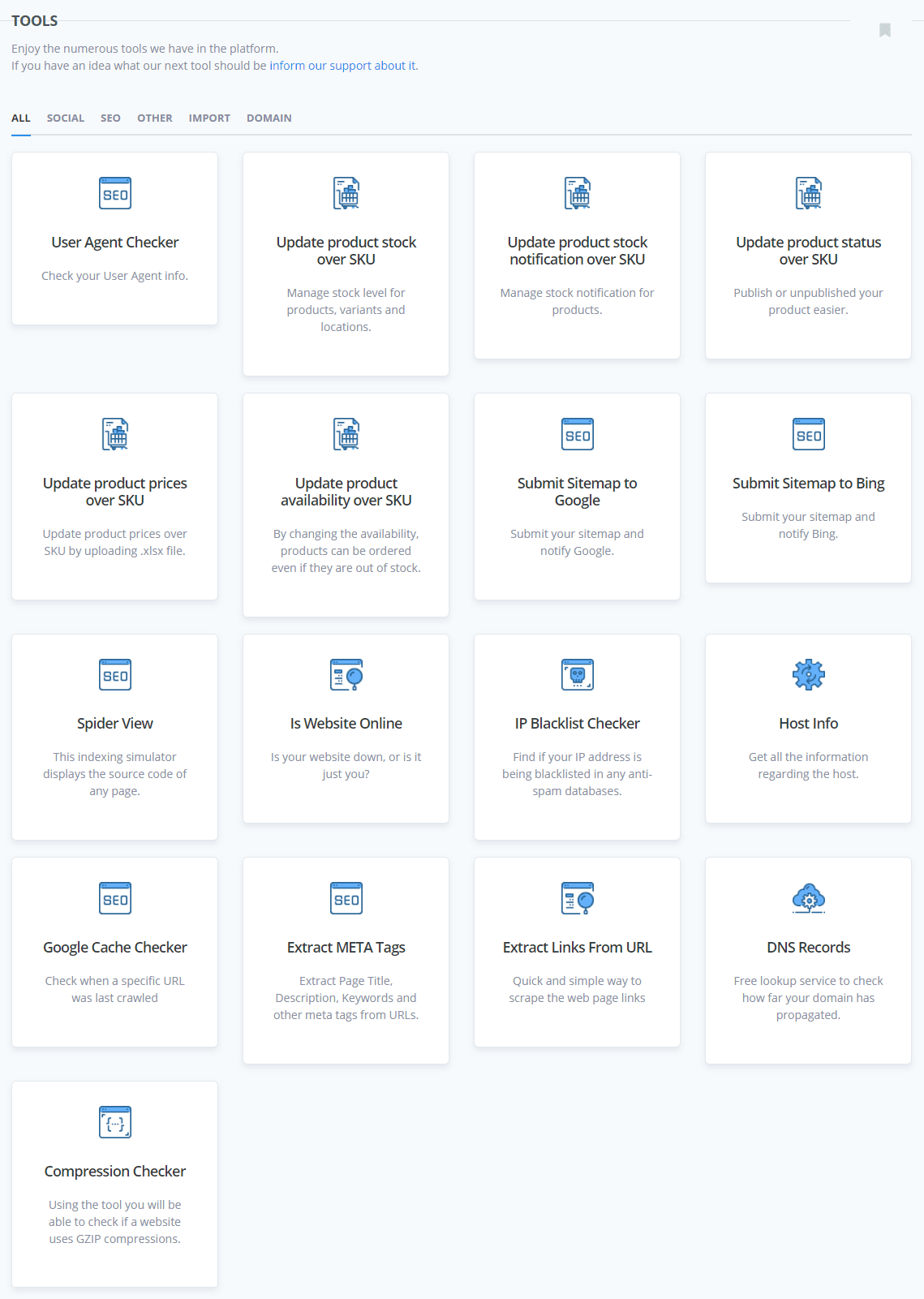Click the Compression Checker title

[x=115, y=1172]
